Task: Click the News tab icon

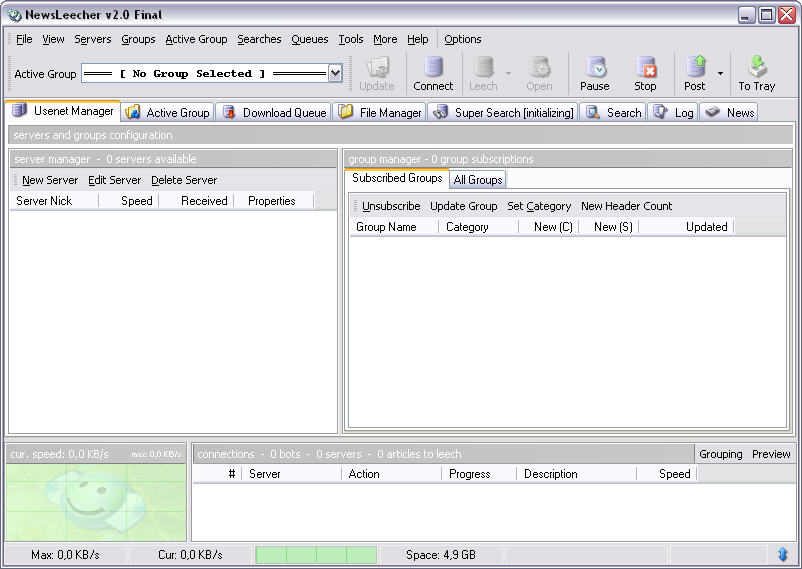Action: click(x=712, y=112)
